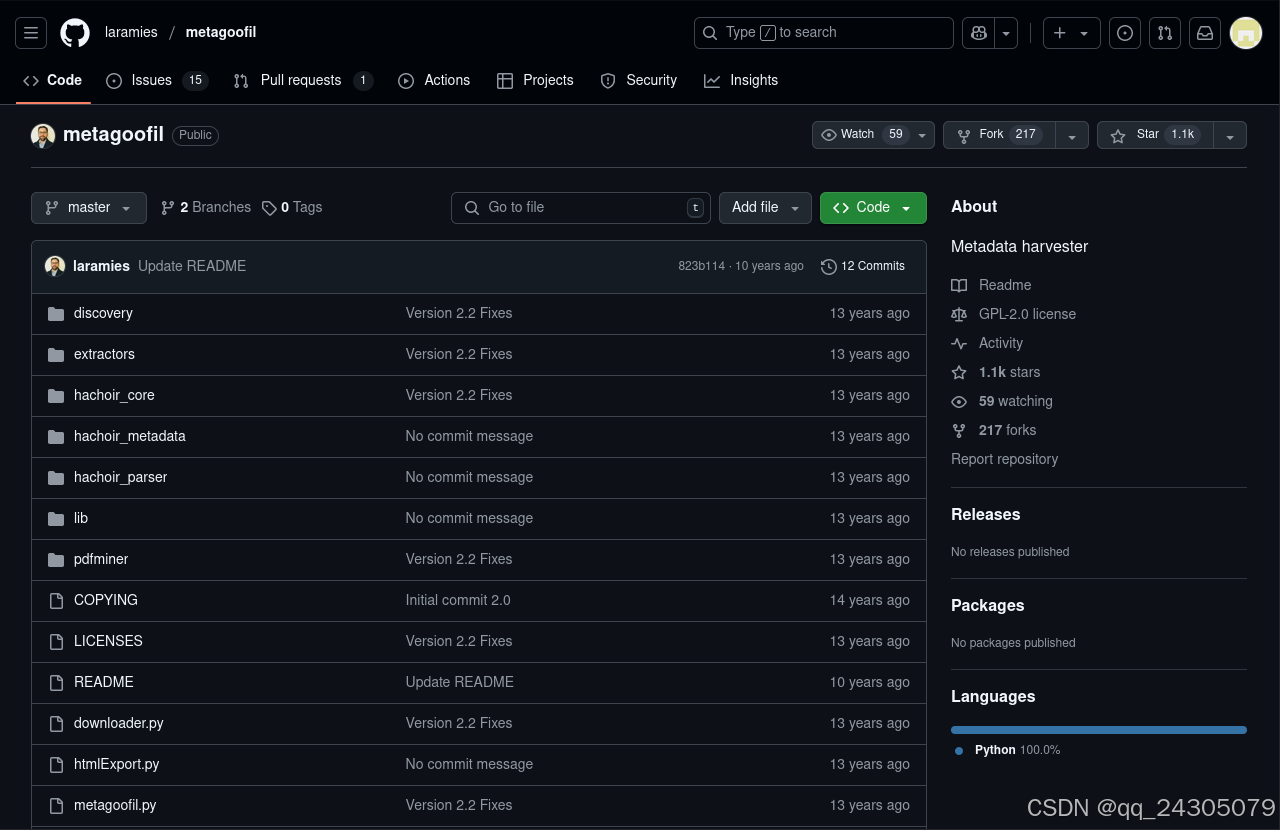Open the issues inbox icon in header
This screenshot has height=830, width=1280.
pyautogui.click(x=1125, y=33)
